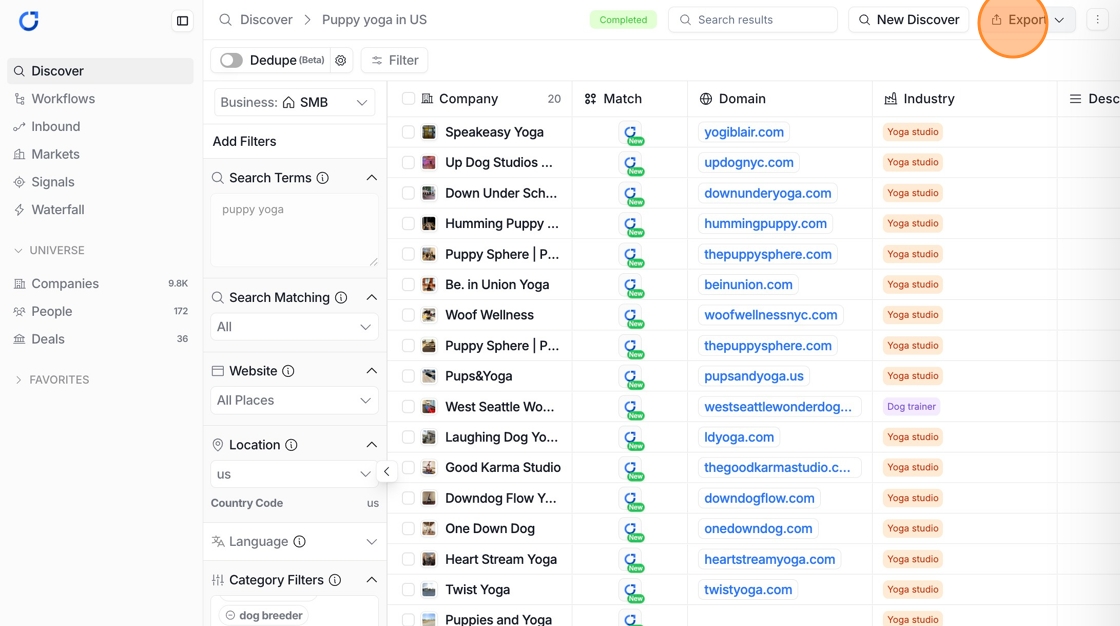Click the breadcrumb search icon
The image size is (1120, 626).
coord(225,20)
